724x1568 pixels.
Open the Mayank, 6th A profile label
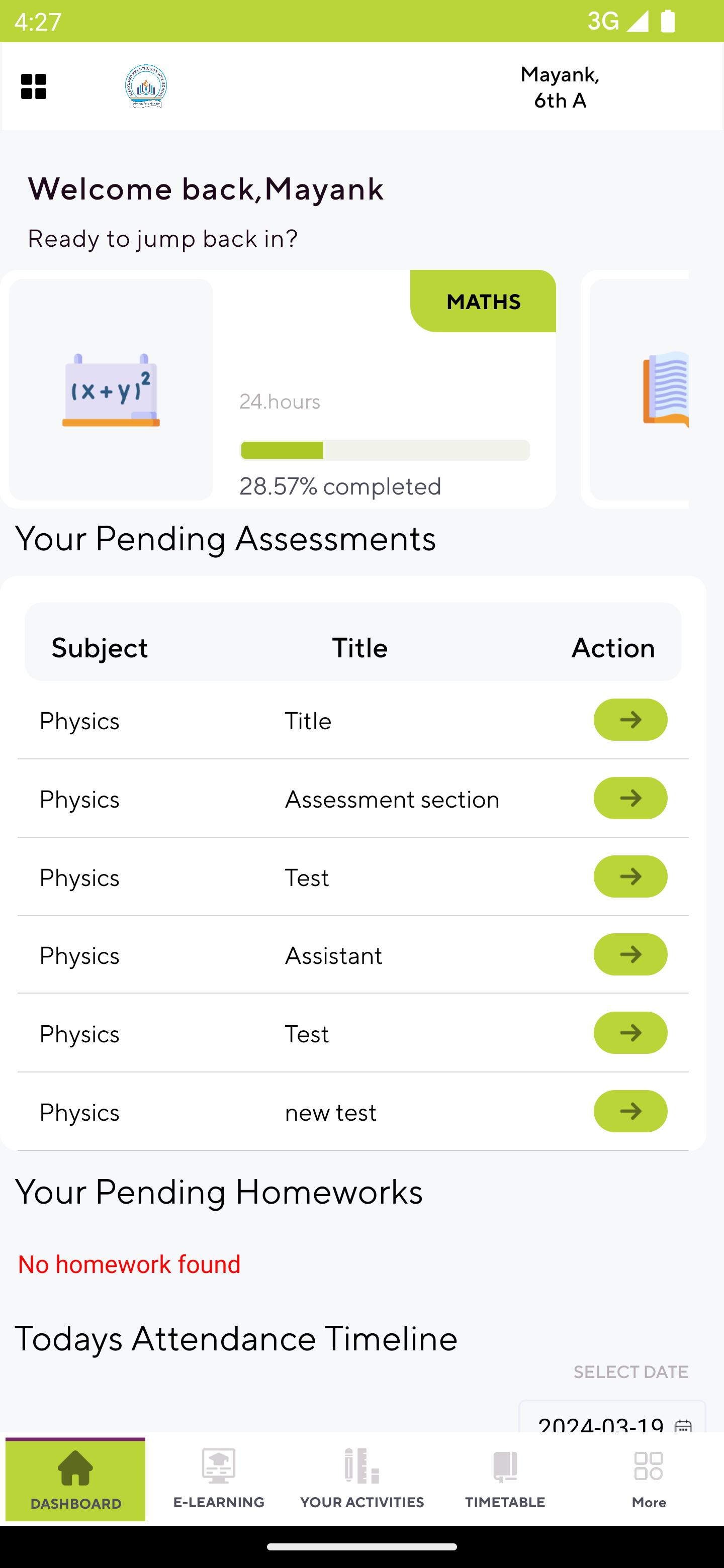coord(560,87)
